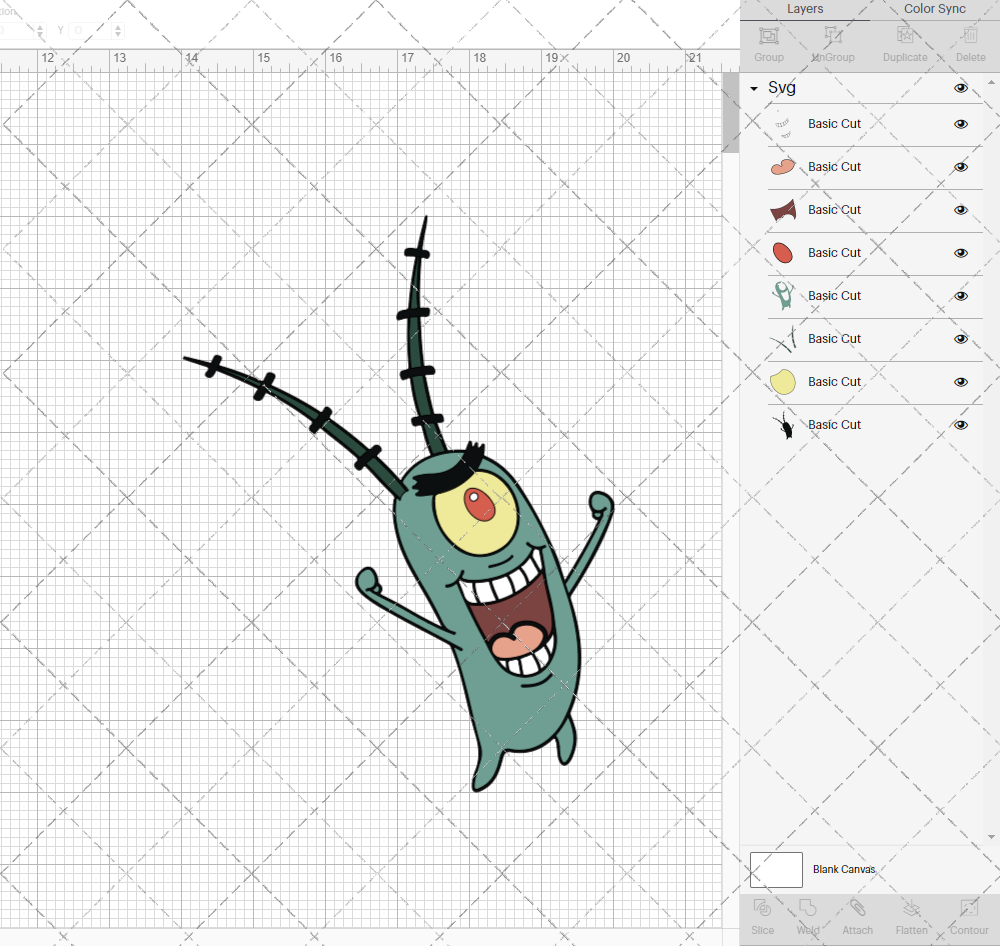Click the UnGroup icon
The width and height of the screenshot is (1000, 946).
point(832,36)
